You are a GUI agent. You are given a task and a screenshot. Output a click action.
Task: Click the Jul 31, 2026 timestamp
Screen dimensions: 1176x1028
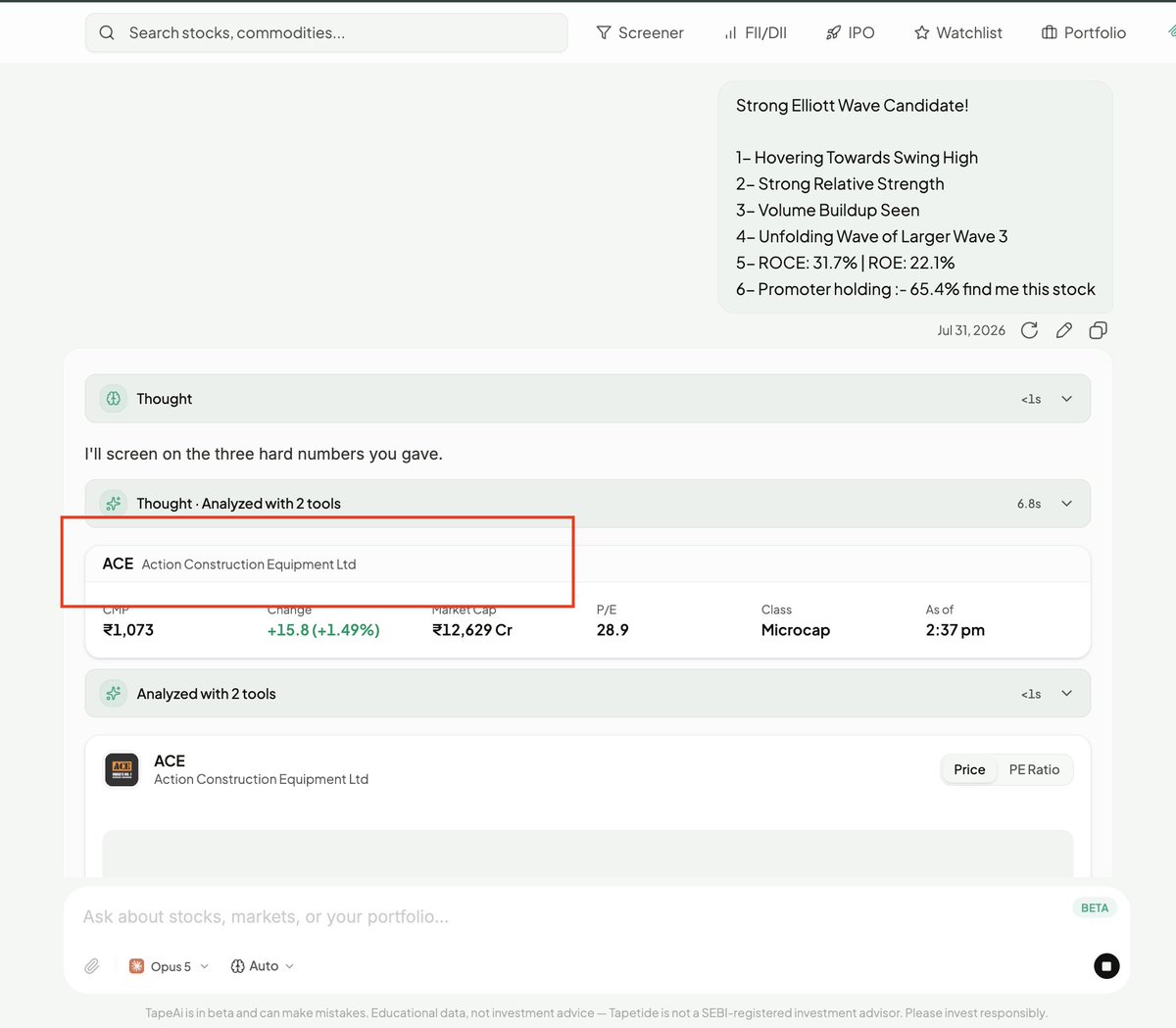(971, 330)
